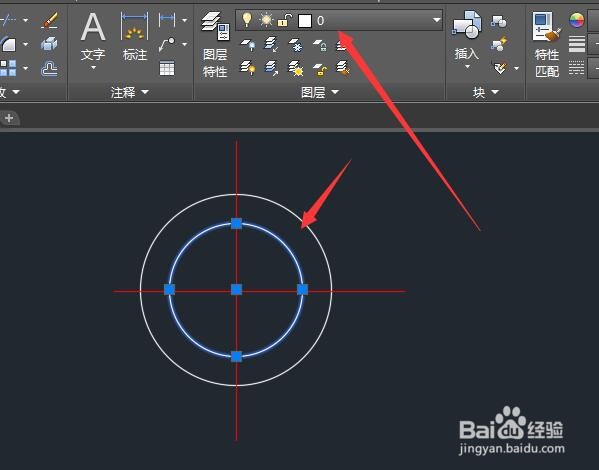The image size is (599, 470).
Task: Open the Leader dropdown arrow
Action: click(185, 45)
